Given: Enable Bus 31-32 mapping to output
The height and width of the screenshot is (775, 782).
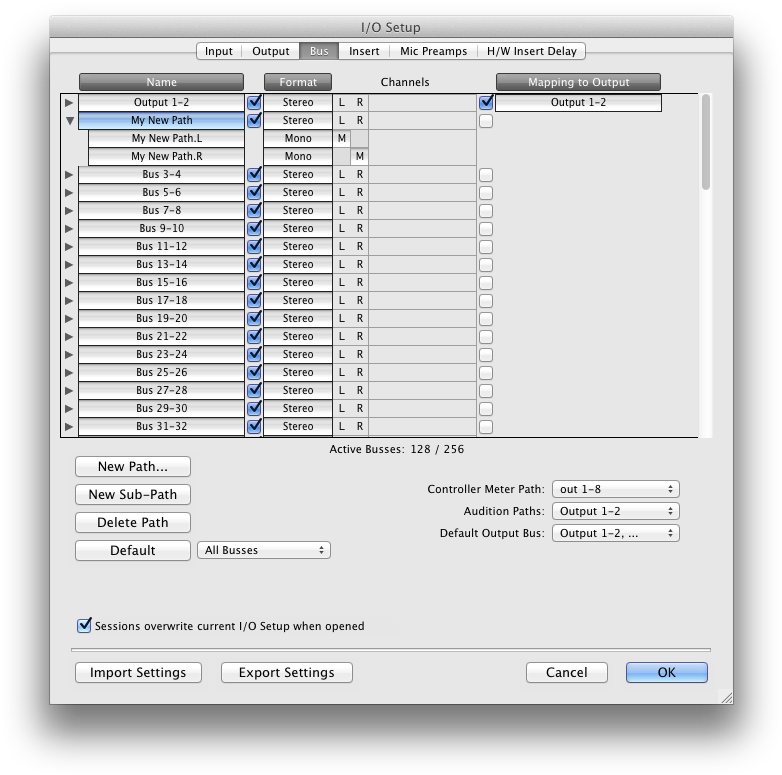Looking at the screenshot, I should coord(486,427).
